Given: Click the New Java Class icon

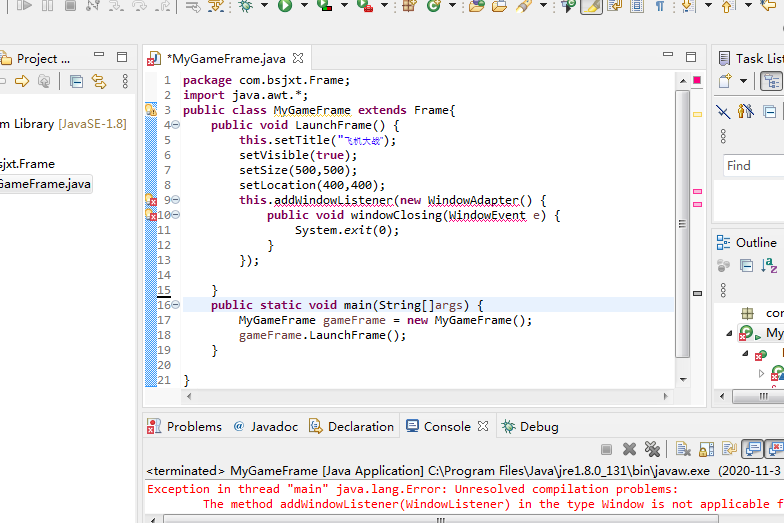Looking at the screenshot, I should 434,6.
